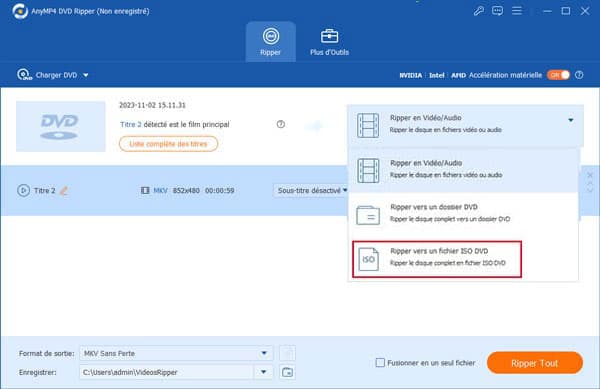Click the 2023-11-02 15.11.31 title

[152, 105]
